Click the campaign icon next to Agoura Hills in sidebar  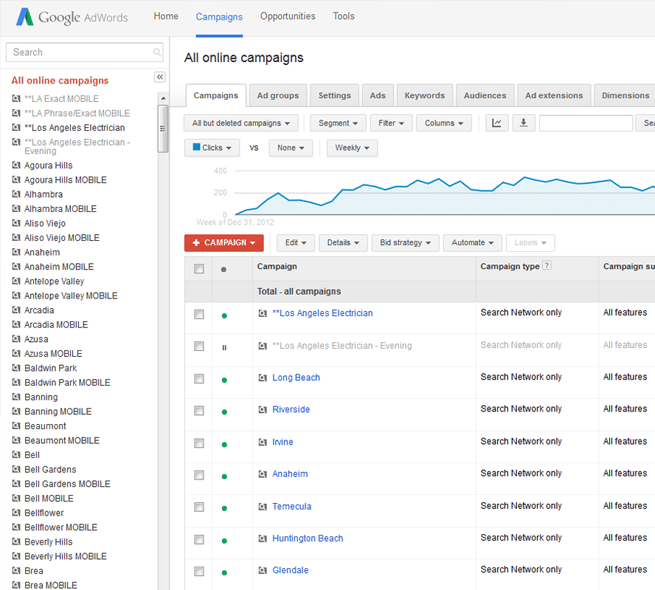[16, 165]
